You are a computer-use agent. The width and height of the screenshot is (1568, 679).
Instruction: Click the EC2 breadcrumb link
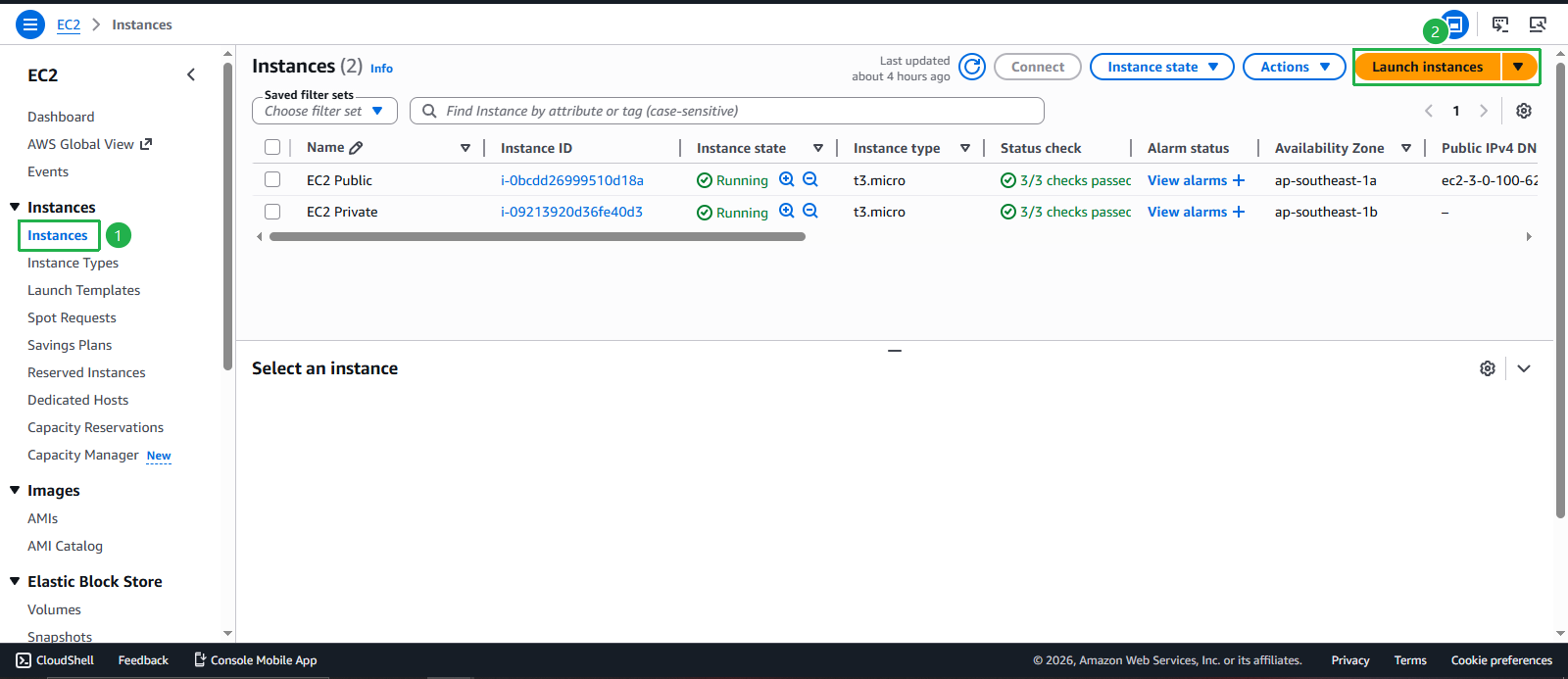click(69, 24)
